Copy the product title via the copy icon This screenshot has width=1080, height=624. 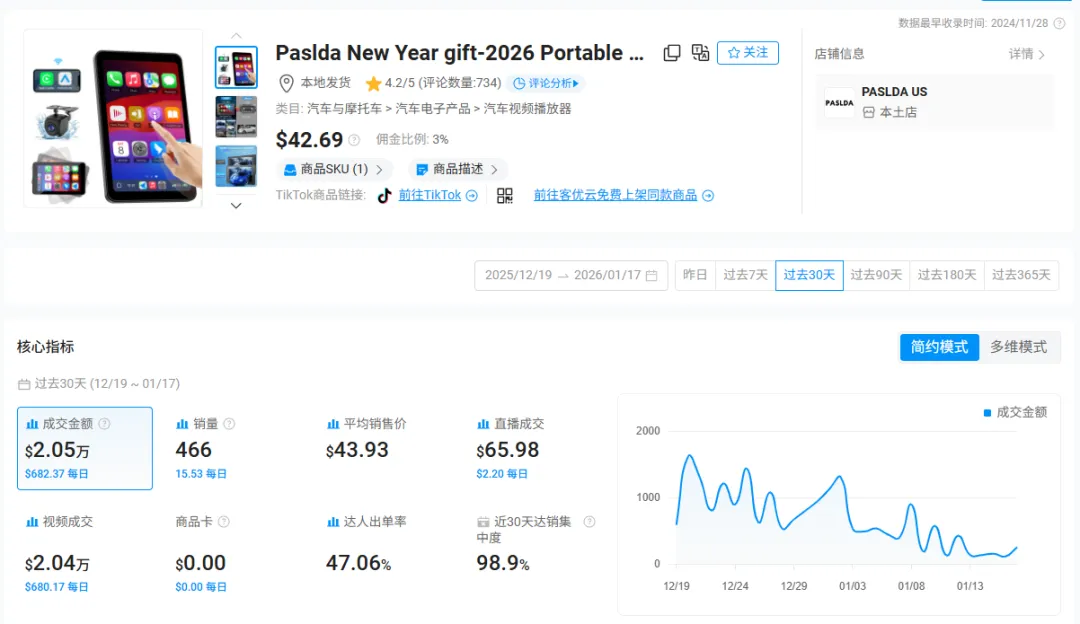tap(672, 52)
